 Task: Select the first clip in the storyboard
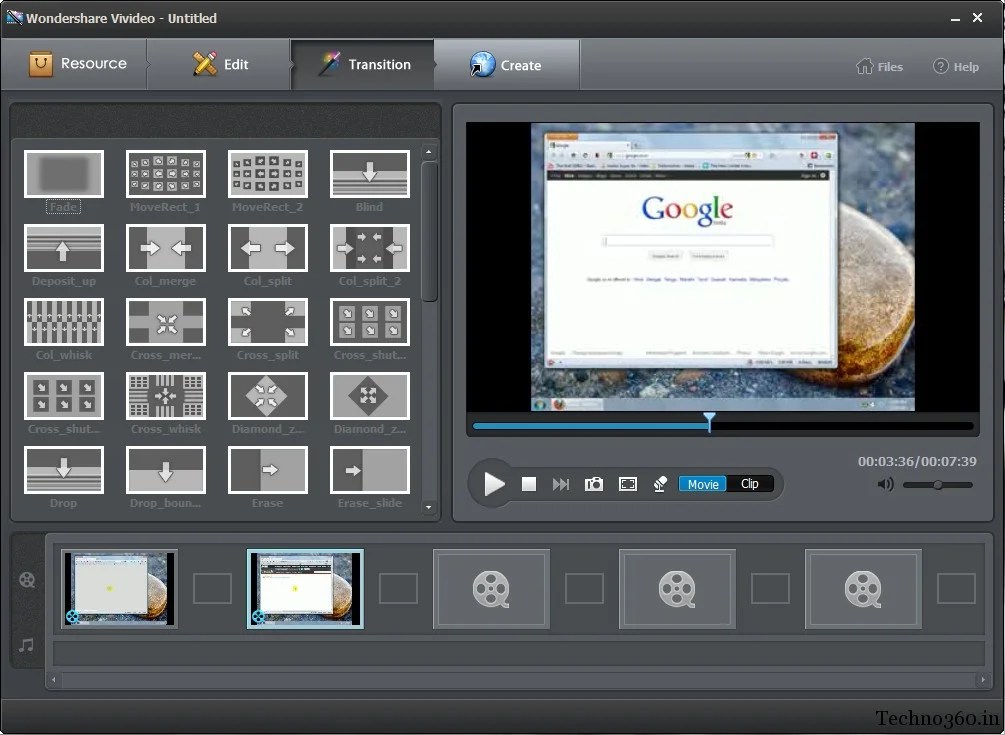point(119,588)
